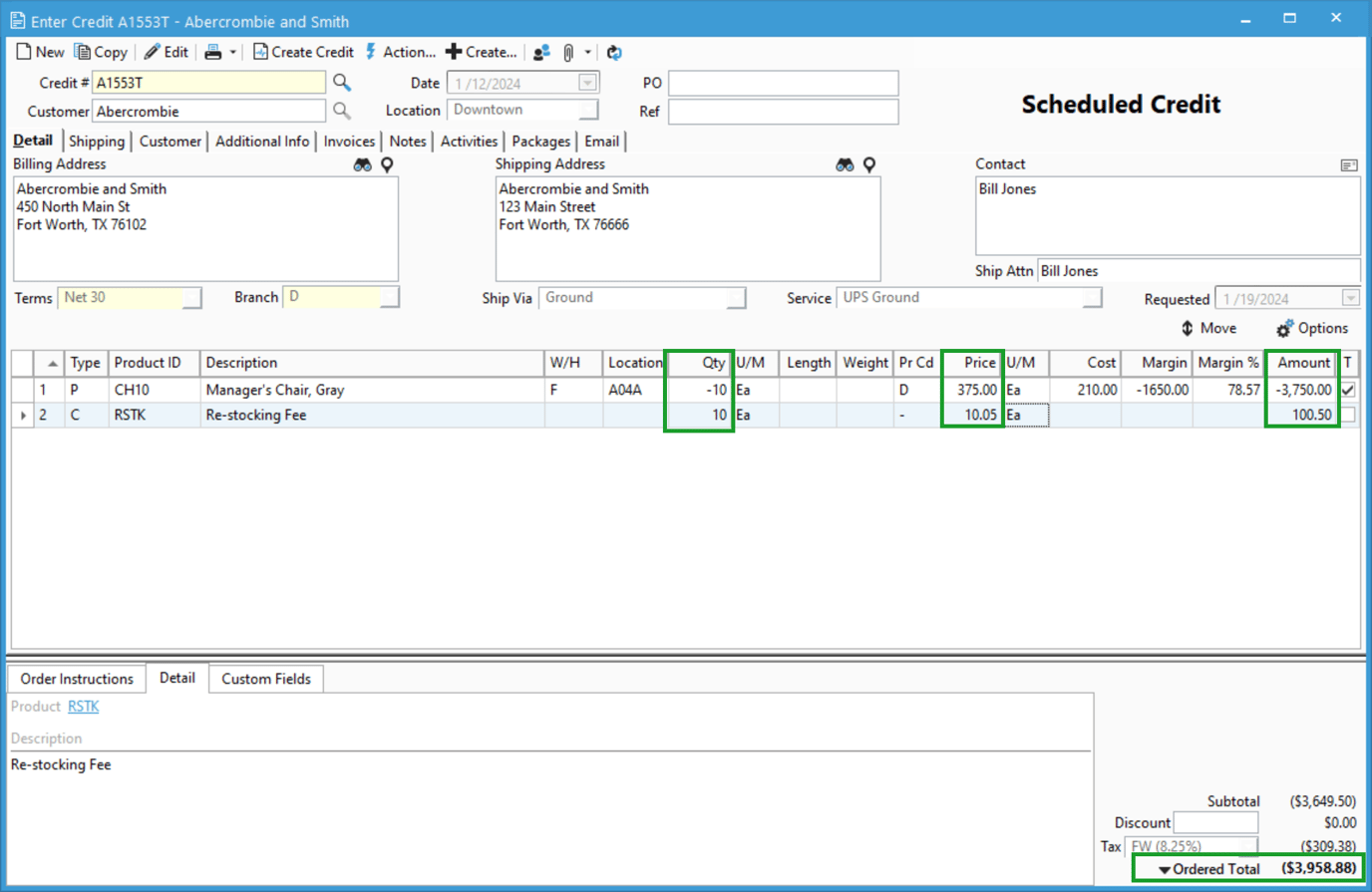
Task: Open the print options dropdown arrow
Action: click(233, 52)
